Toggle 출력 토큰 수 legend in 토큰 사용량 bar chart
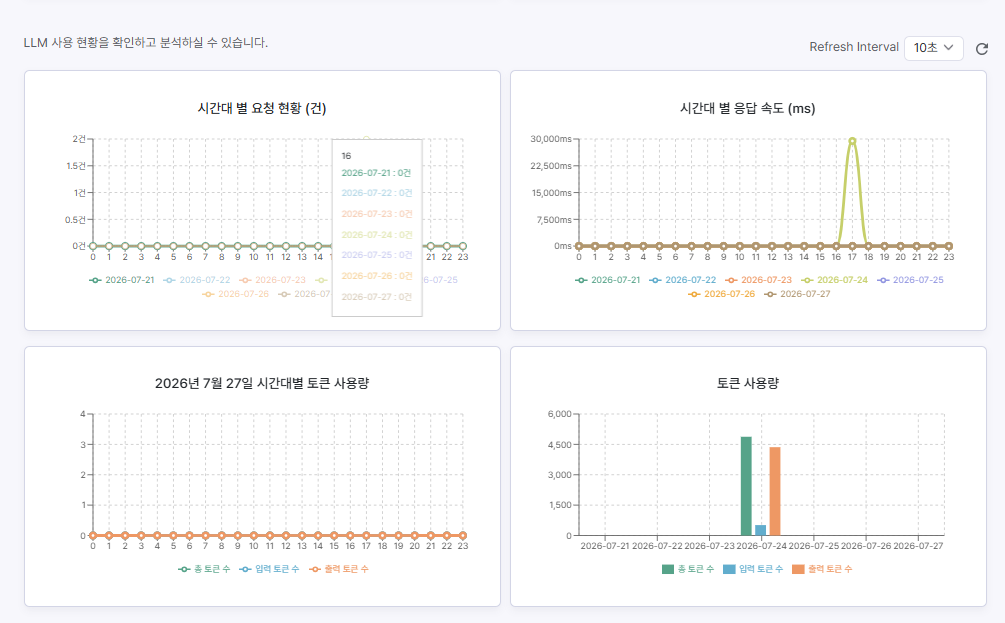The width and height of the screenshot is (1005, 623). pyautogui.click(x=822, y=569)
